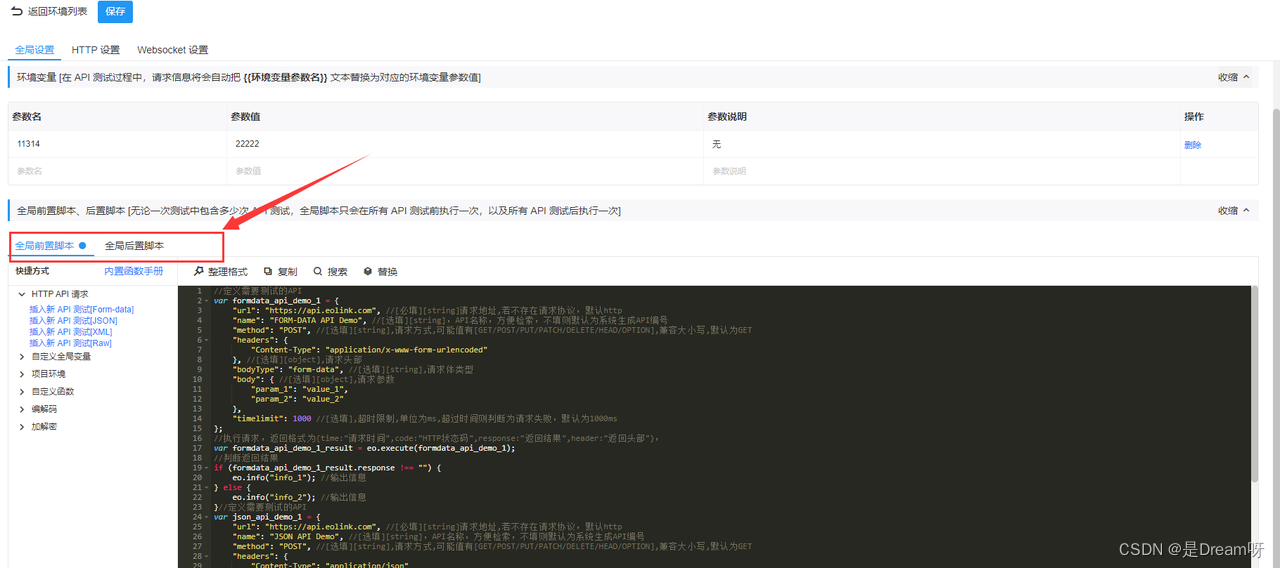Click the "url" line in formdata_api_demo_1
This screenshot has width=1280, height=568.
point(427,310)
